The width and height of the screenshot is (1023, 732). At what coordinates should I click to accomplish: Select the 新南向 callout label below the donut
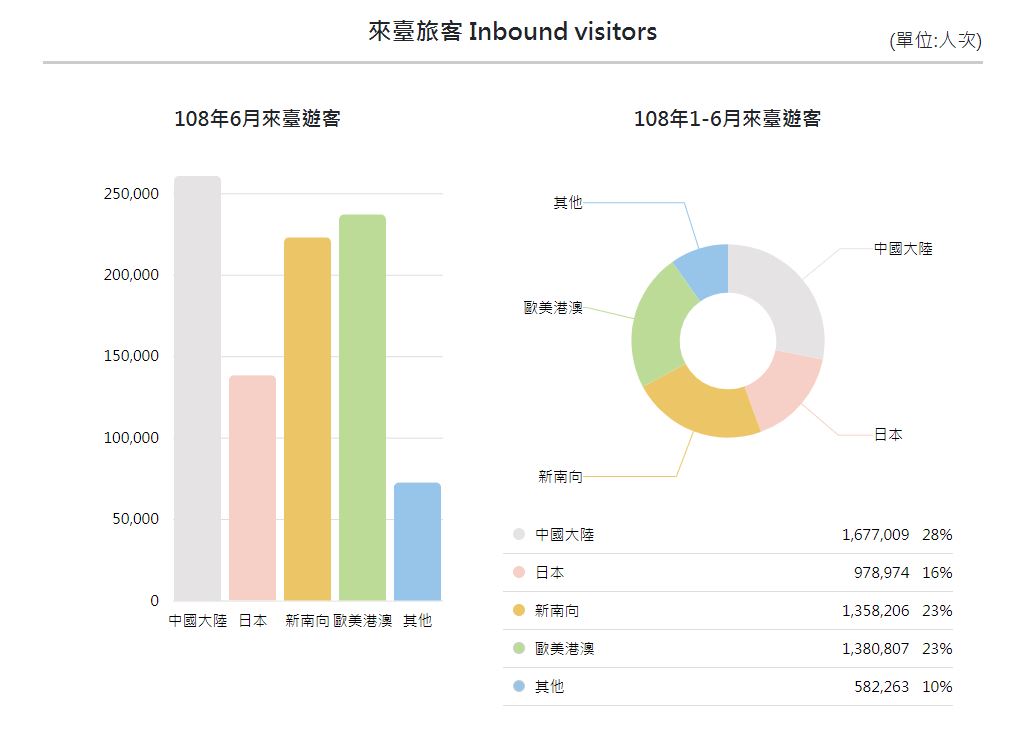[x=560, y=477]
